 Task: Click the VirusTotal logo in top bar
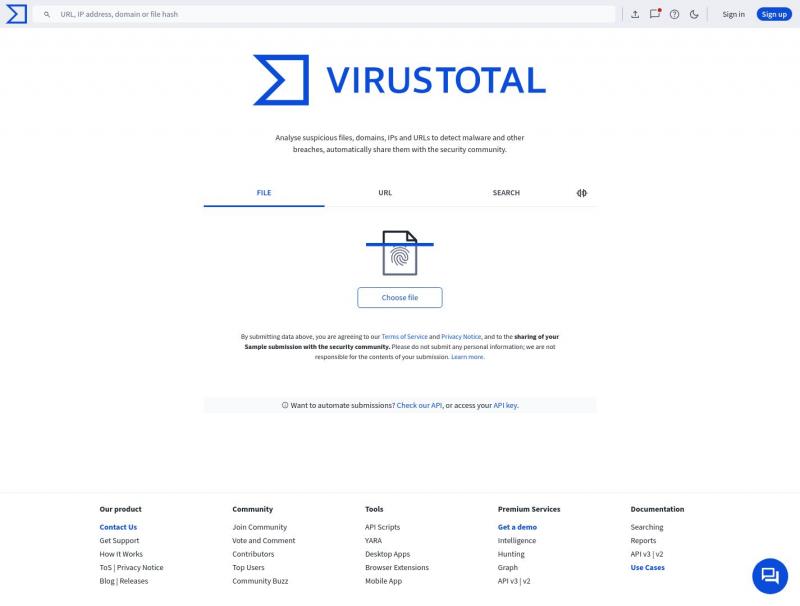click(x=16, y=14)
